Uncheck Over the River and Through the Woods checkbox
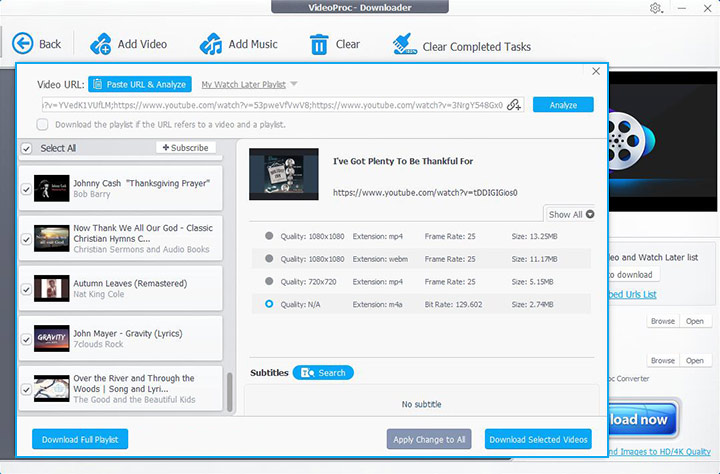 pos(26,389)
